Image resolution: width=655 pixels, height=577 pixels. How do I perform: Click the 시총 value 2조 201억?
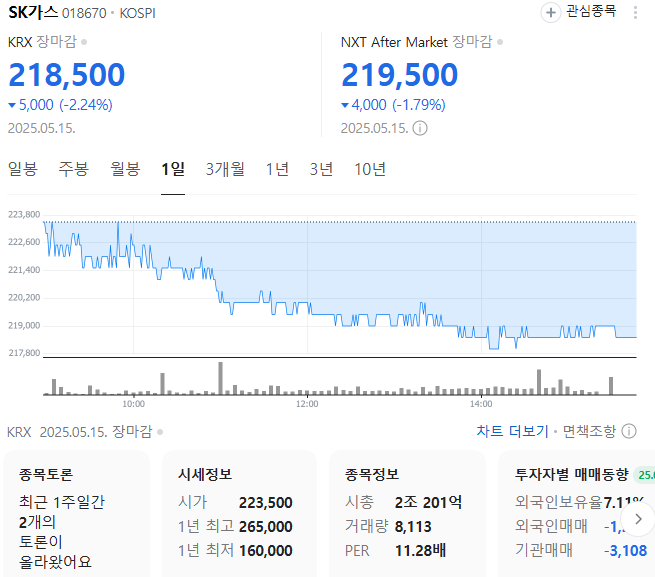[x=428, y=502]
